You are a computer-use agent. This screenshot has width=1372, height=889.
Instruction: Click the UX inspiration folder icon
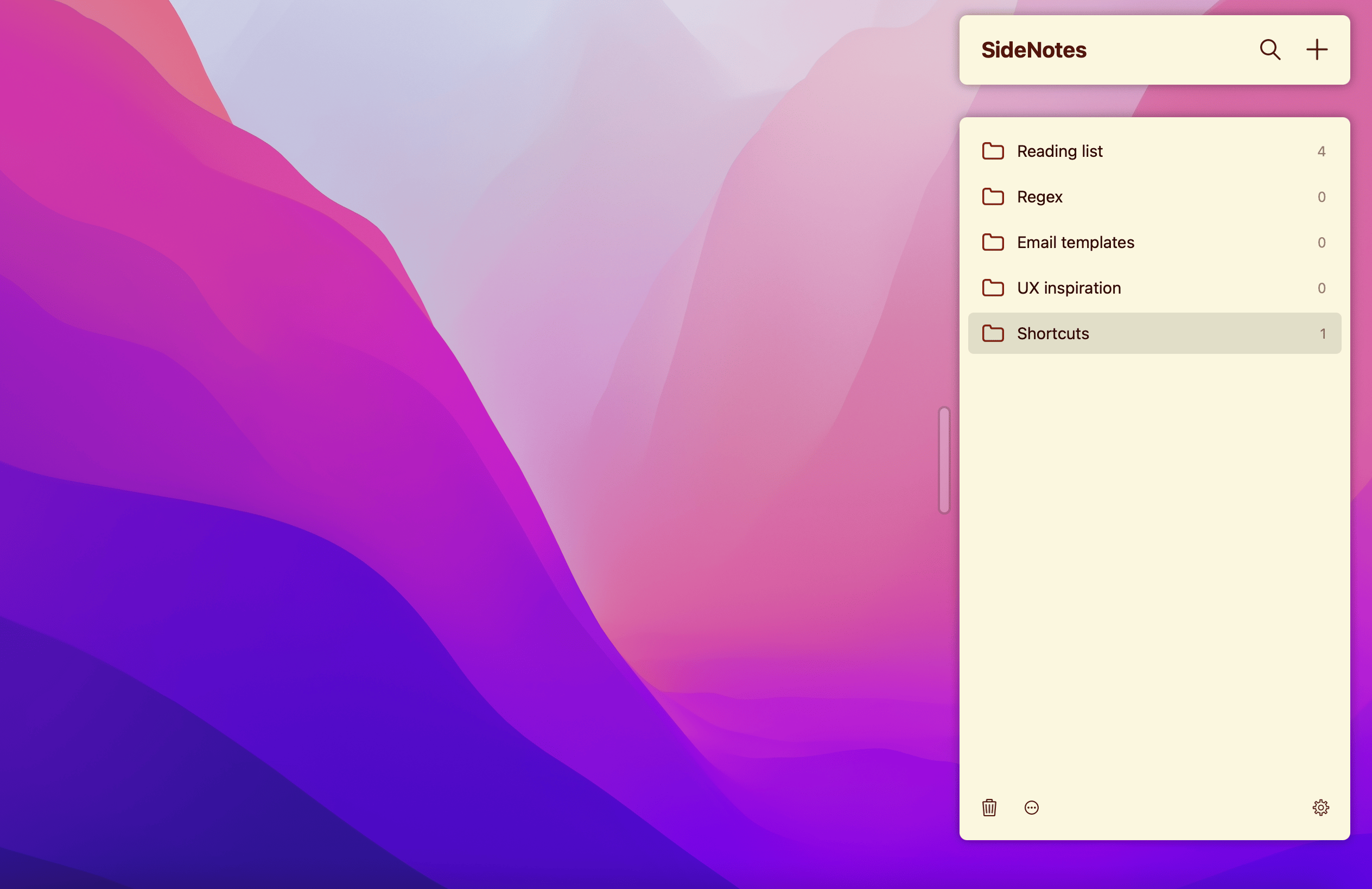point(993,288)
